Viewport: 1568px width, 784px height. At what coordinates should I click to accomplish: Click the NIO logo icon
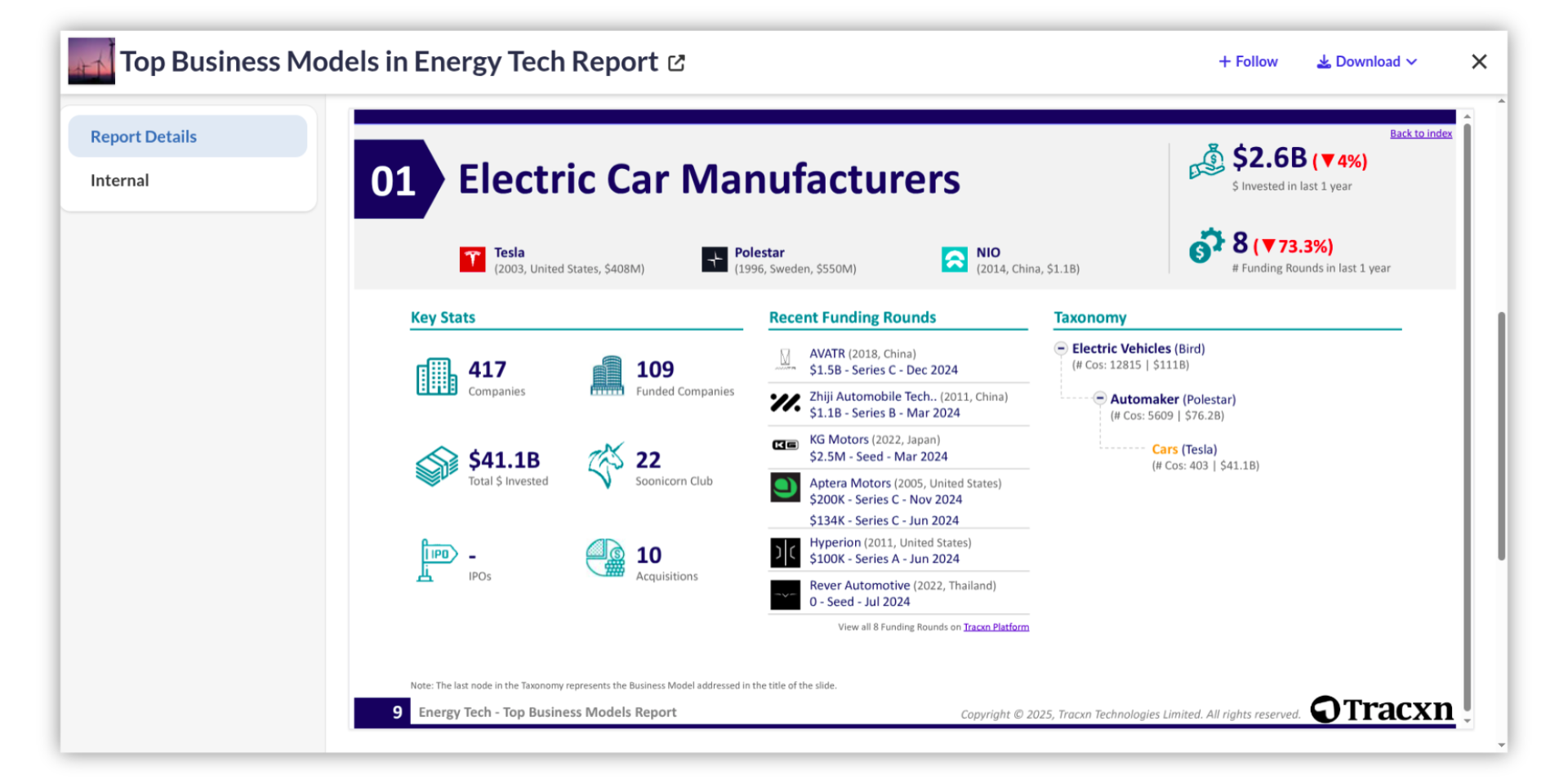[954, 260]
